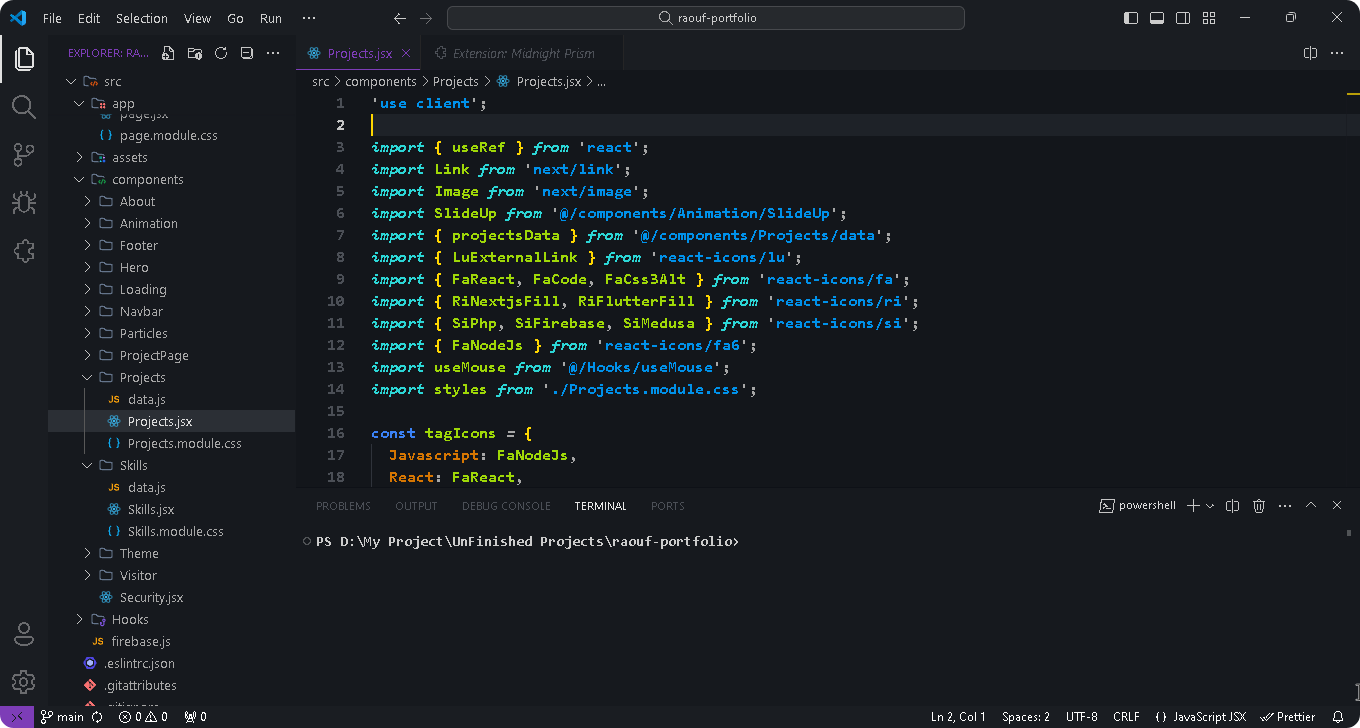Refresh the Explorer file tree
This screenshot has height=728, width=1360.
[x=221, y=53]
